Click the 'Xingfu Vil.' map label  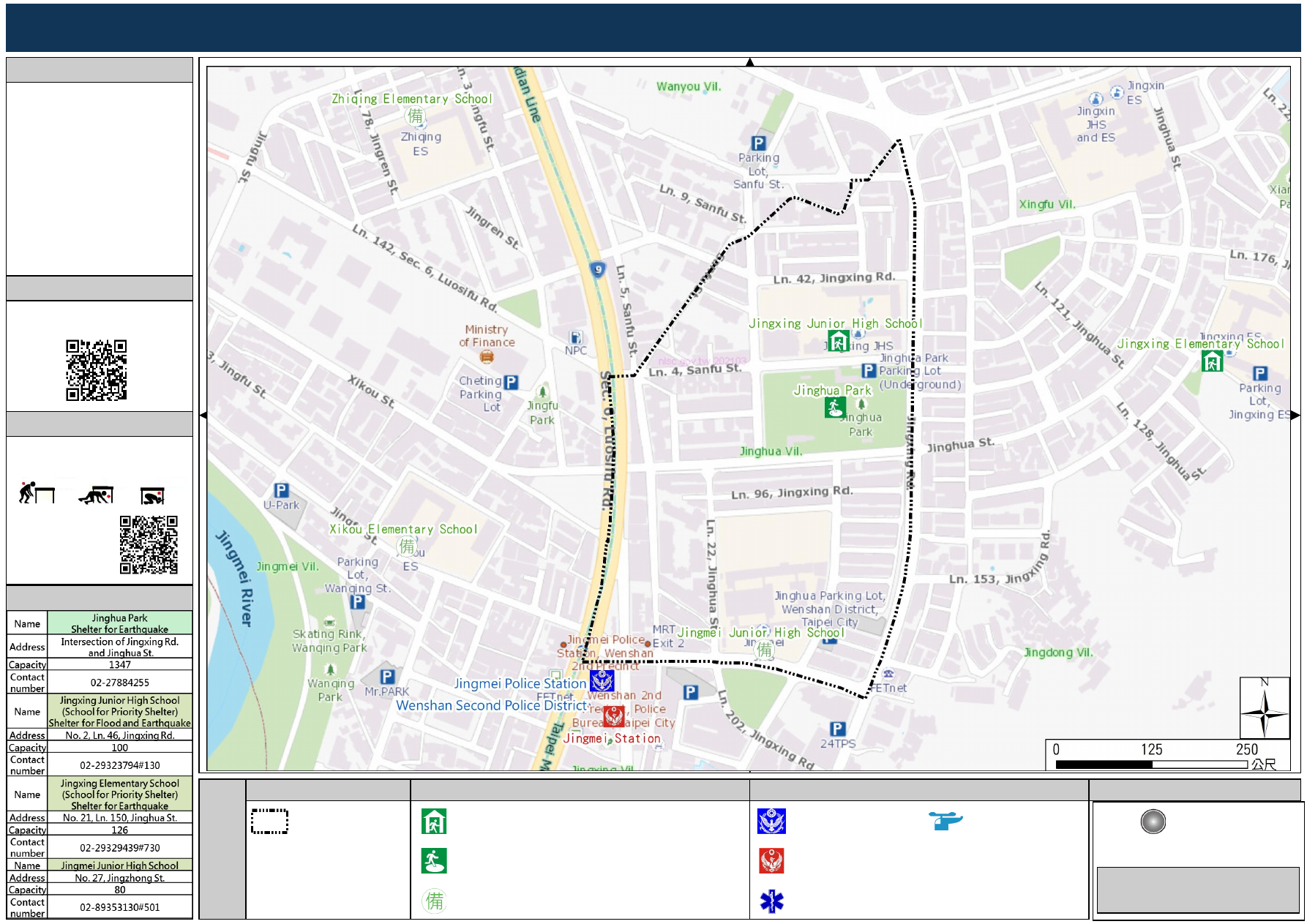pyautogui.click(x=1047, y=204)
